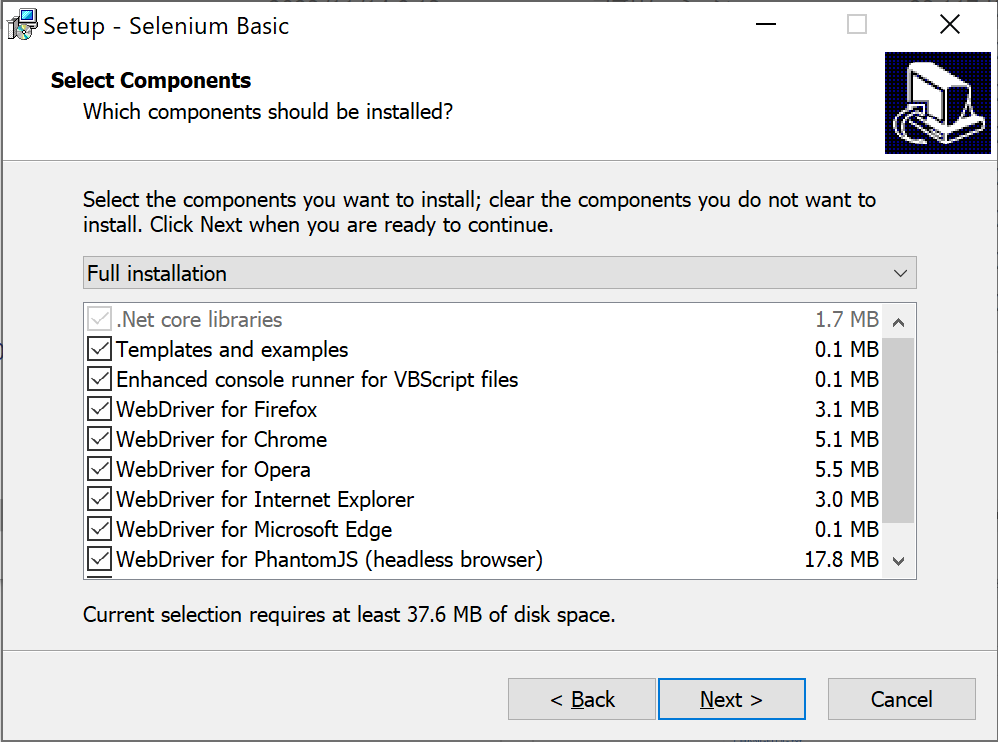998x742 pixels.
Task: Uncheck WebDriver for Chrome
Action: point(97,439)
